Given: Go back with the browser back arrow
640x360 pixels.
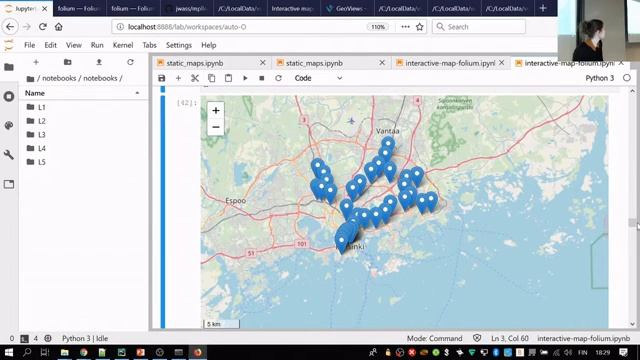Looking at the screenshot, I should tap(10, 27).
